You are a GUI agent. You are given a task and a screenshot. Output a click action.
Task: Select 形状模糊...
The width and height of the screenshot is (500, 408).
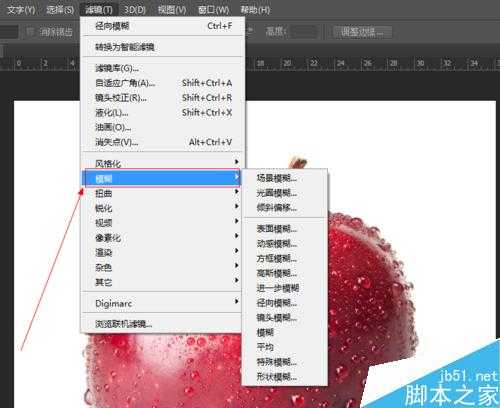point(284,377)
